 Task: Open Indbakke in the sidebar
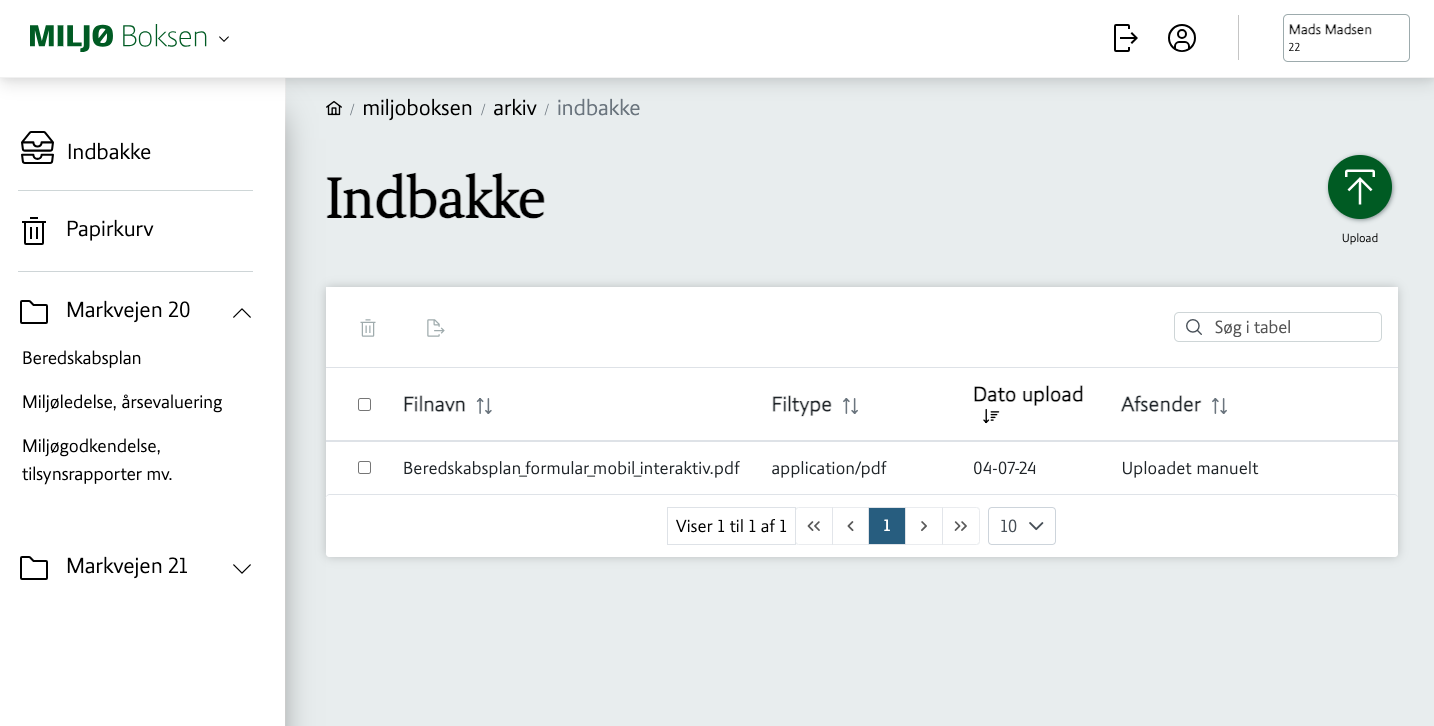pos(108,152)
